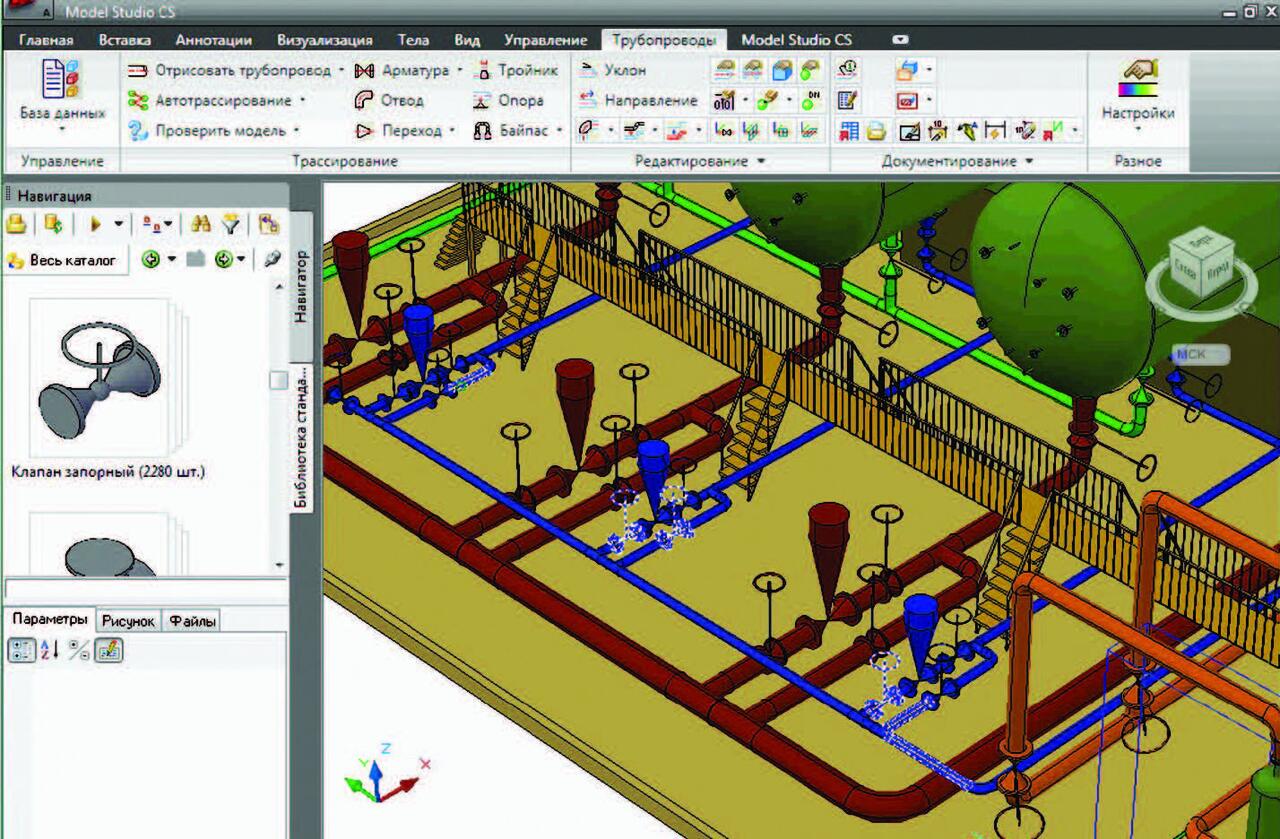Open the Model Studio CS ribbon tab
Image resolution: width=1280 pixels, height=839 pixels.
[797, 40]
